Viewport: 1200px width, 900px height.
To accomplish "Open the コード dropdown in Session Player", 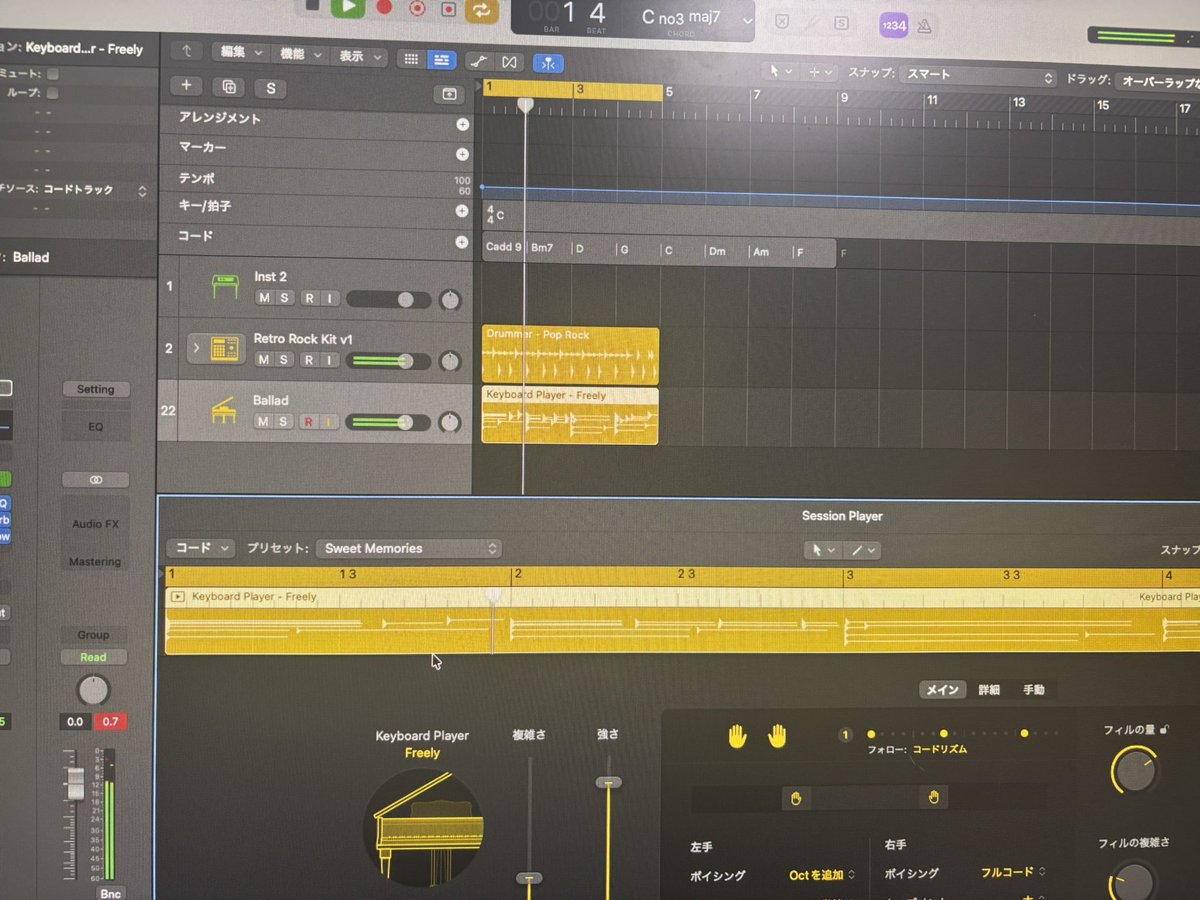I will [x=200, y=548].
